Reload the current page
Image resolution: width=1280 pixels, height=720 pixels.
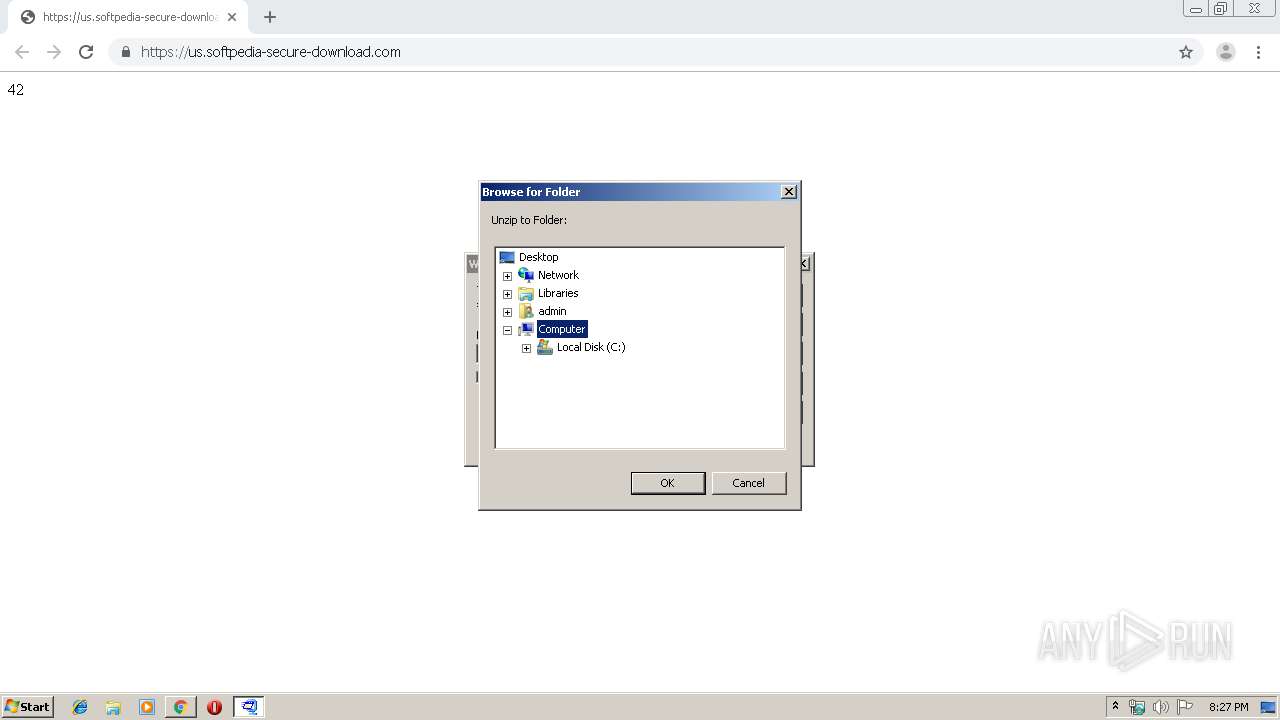point(86,52)
